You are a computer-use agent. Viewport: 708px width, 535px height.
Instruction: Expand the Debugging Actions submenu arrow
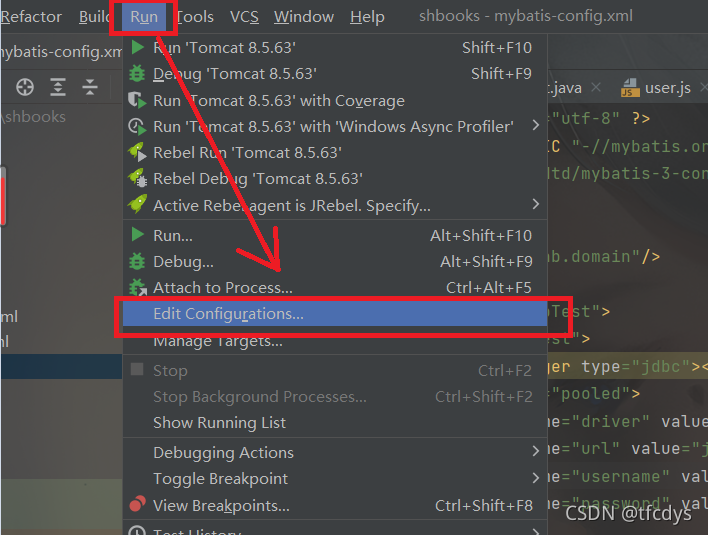click(x=536, y=451)
